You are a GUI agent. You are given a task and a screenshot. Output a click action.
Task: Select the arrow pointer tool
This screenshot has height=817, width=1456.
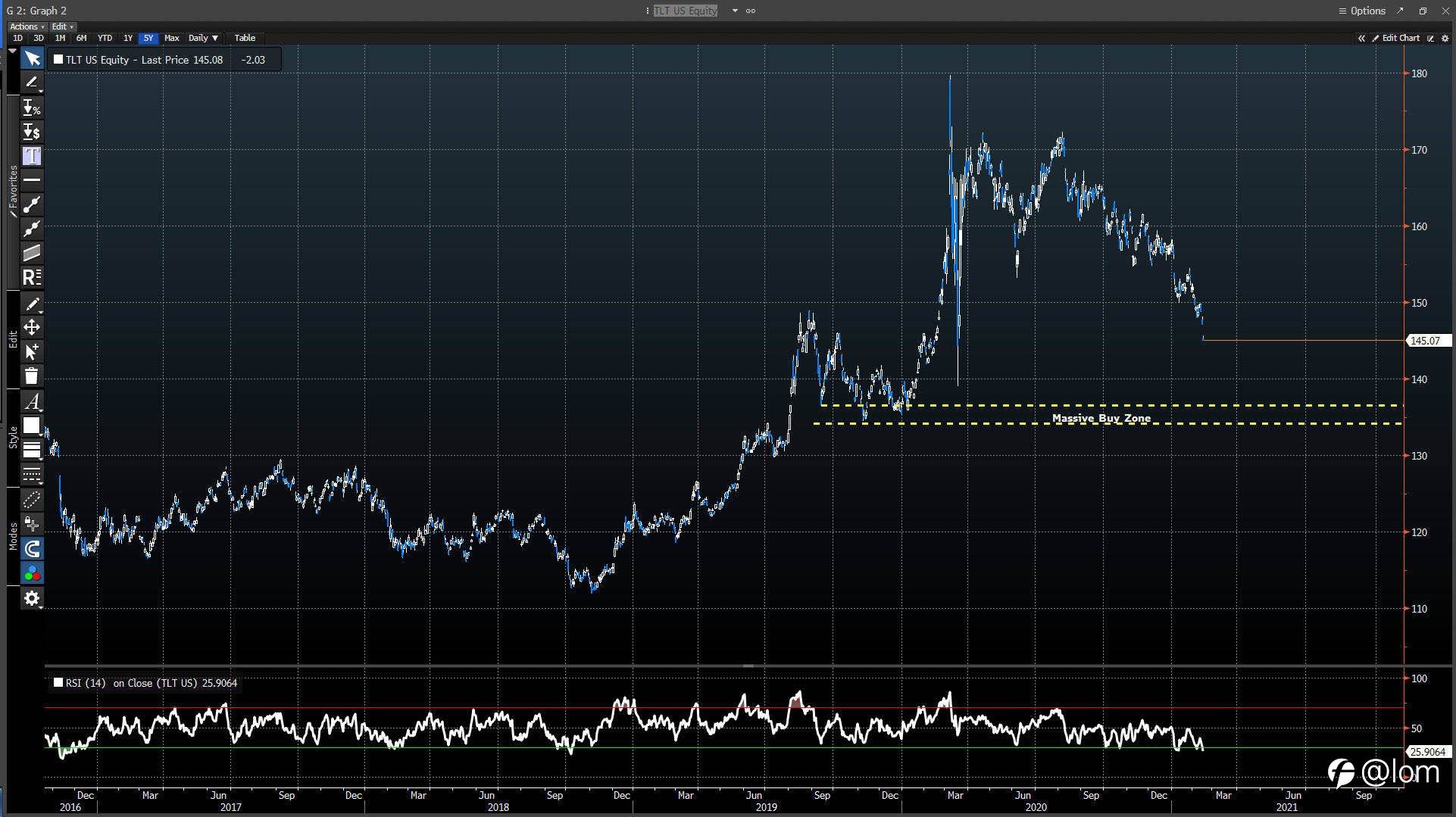click(32, 58)
